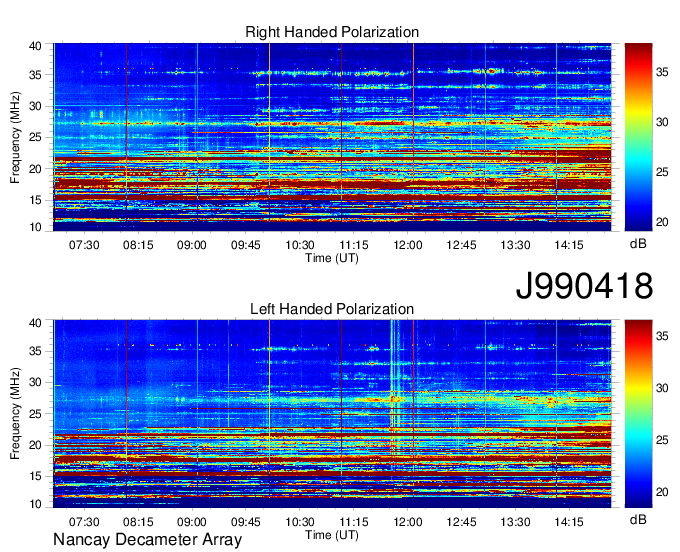Click 10 MHz tick on Right Handed frequency axis

[35, 227]
